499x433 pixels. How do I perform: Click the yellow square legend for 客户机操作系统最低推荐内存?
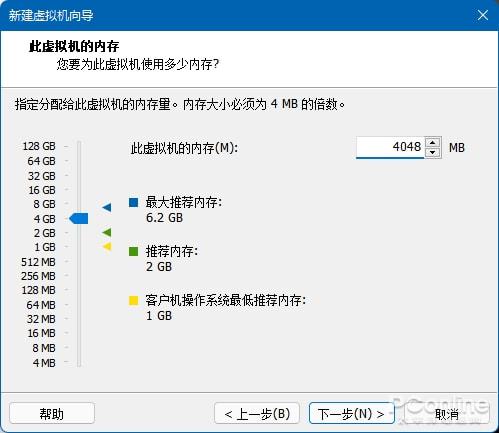coord(133,300)
